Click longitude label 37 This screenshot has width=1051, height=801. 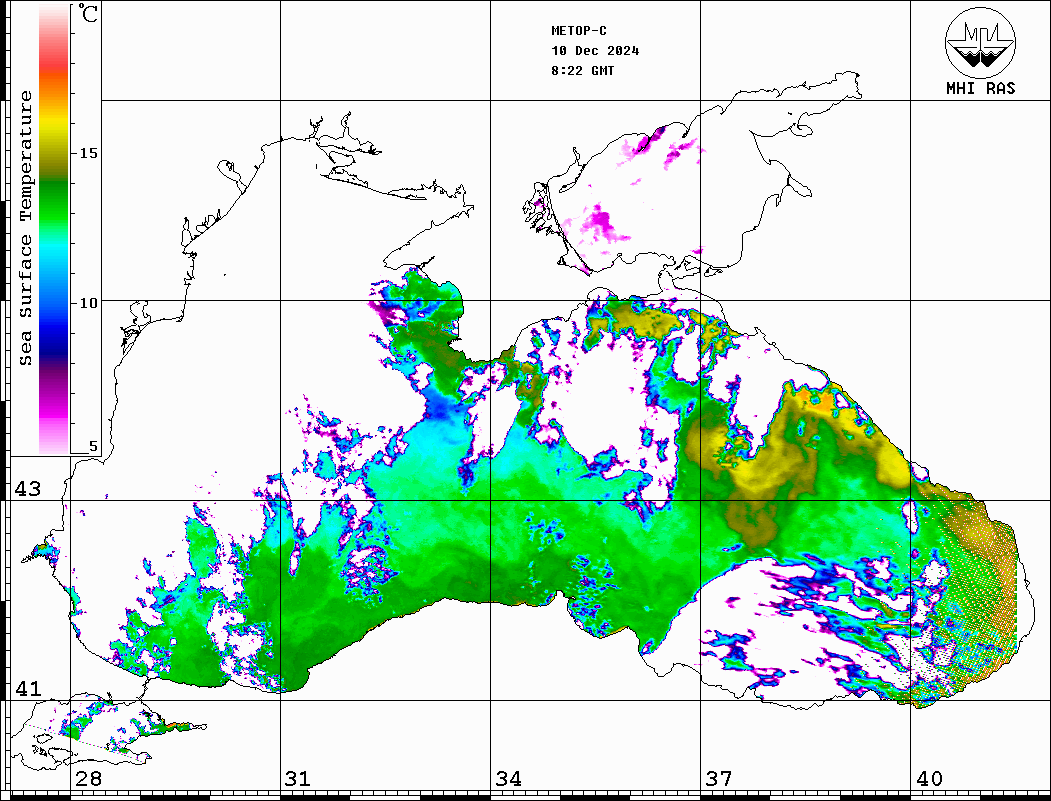(x=719, y=779)
